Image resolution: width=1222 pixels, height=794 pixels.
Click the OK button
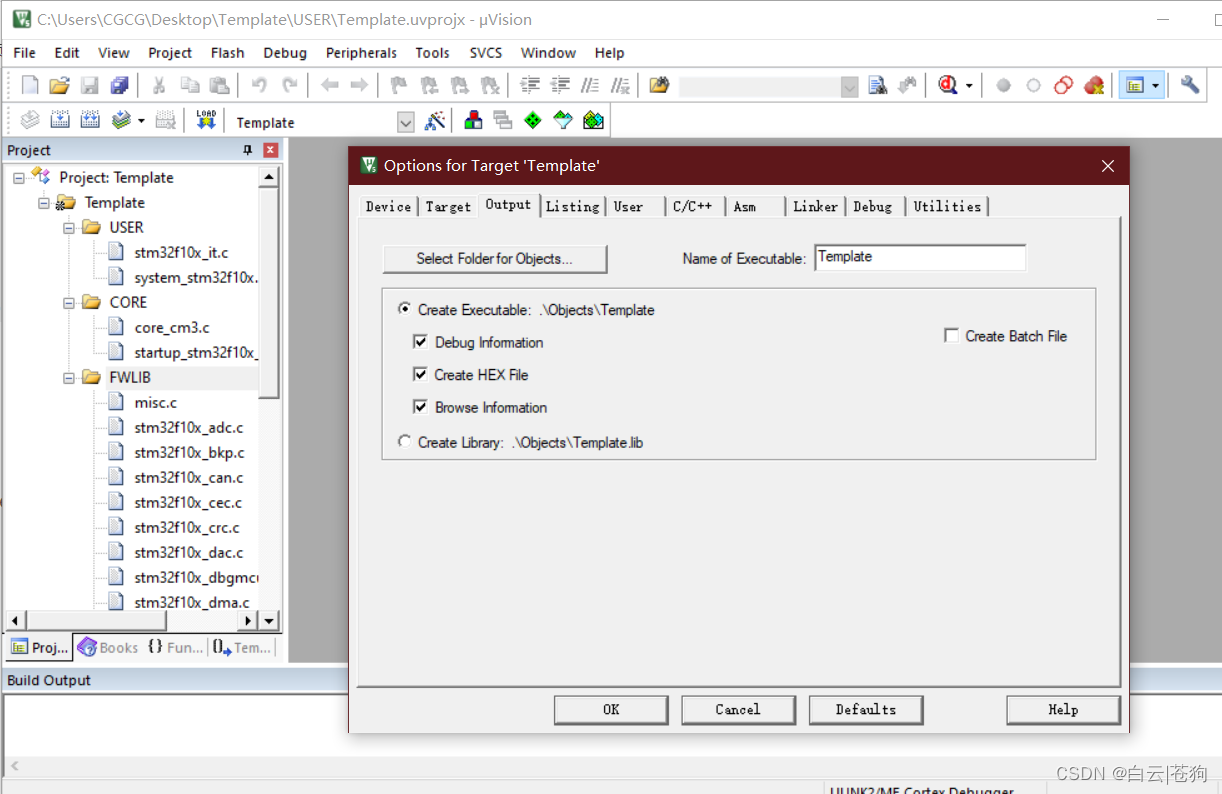pos(611,710)
